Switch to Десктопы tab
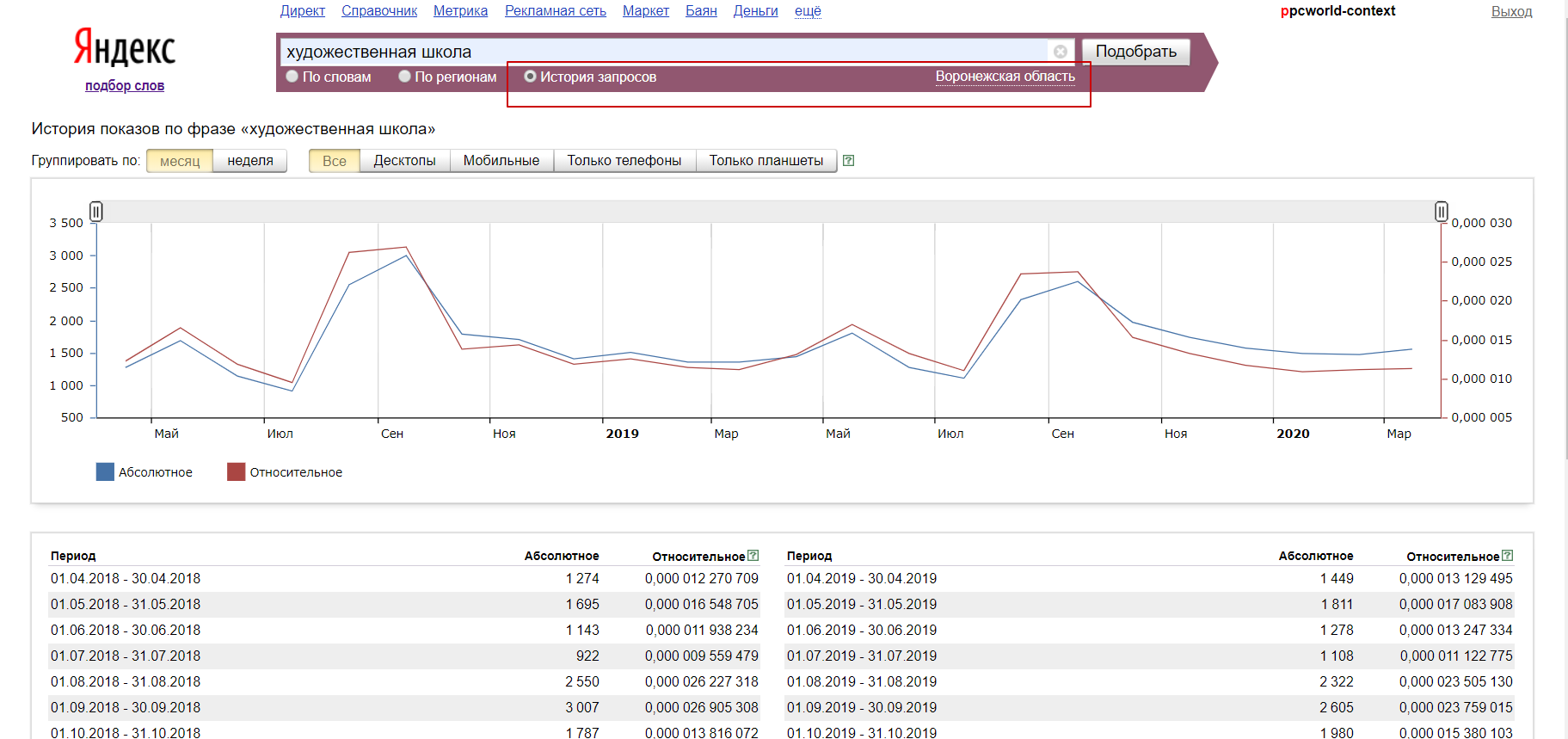 click(x=404, y=161)
